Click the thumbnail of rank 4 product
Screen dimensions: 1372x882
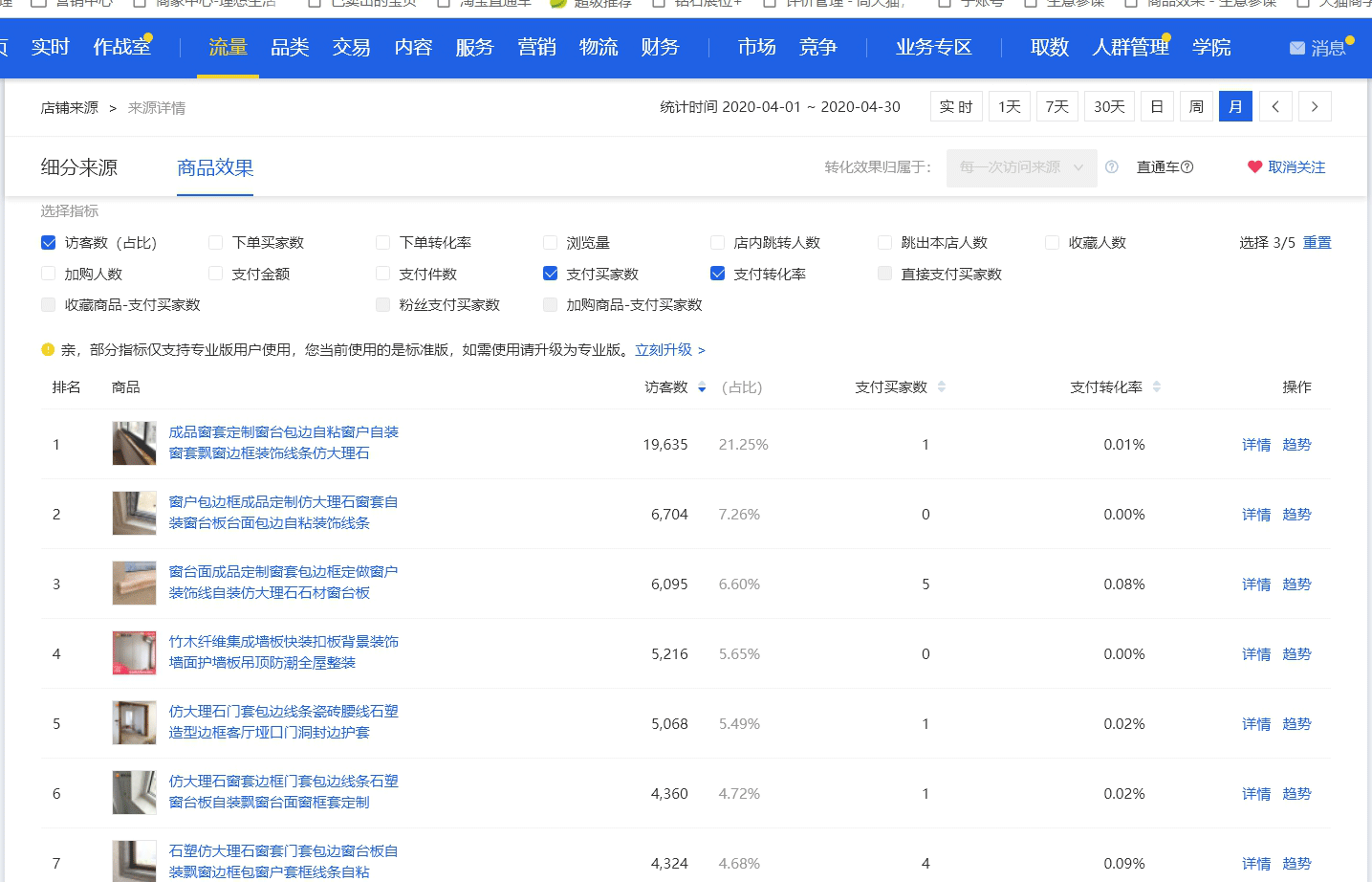134,653
